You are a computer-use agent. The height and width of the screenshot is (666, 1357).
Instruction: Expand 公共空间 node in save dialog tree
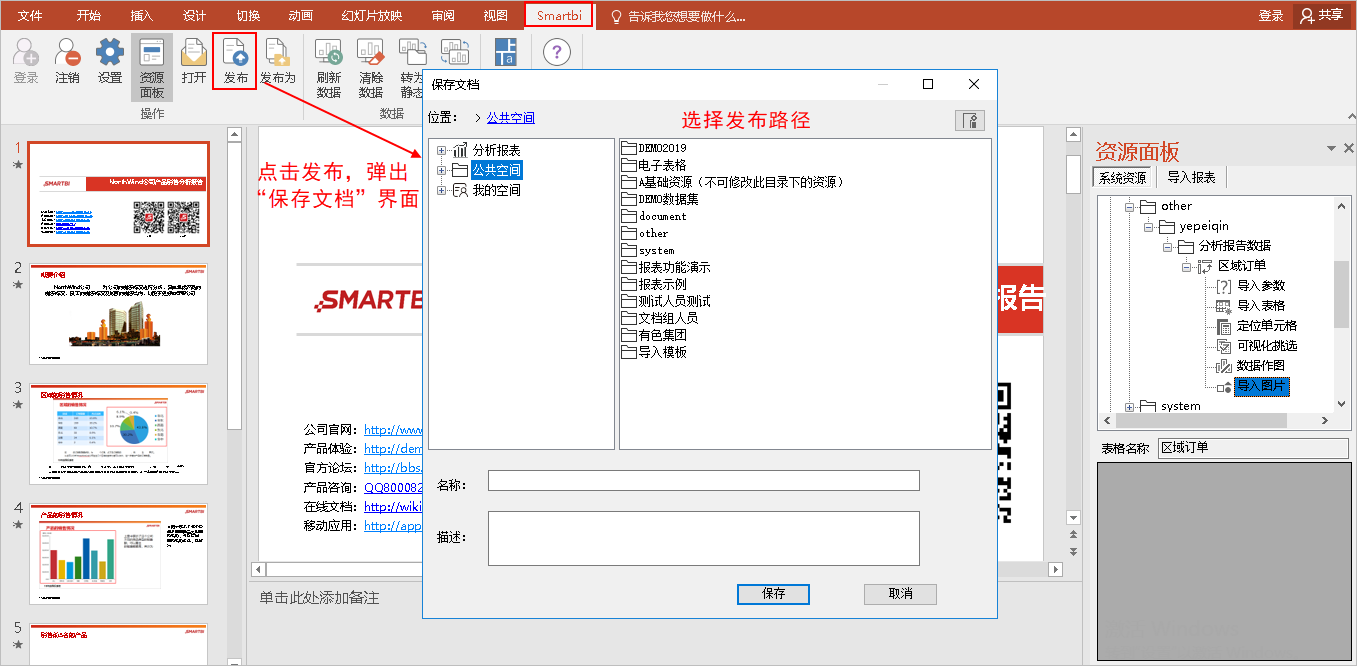(x=441, y=171)
